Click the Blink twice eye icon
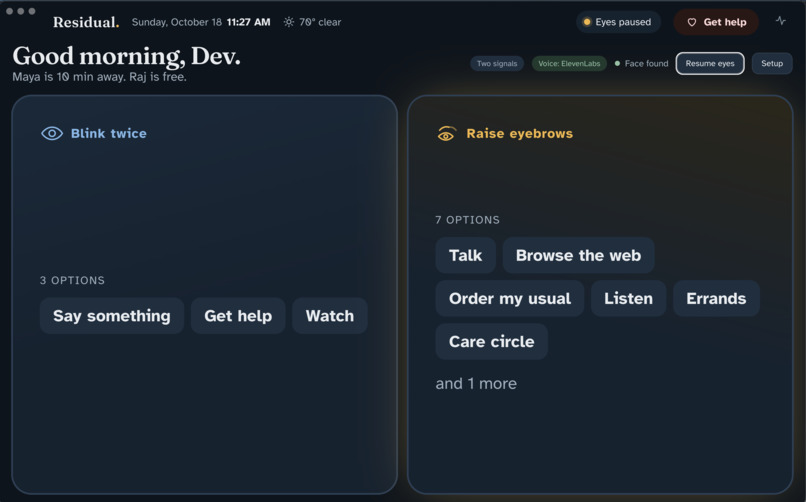 pos(52,134)
